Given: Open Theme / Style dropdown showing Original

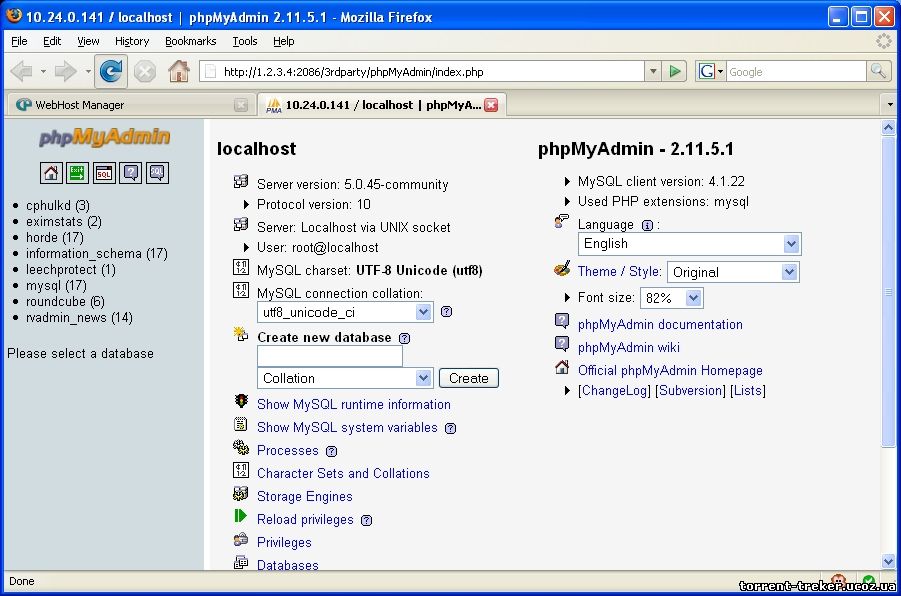Looking at the screenshot, I should [x=733, y=272].
